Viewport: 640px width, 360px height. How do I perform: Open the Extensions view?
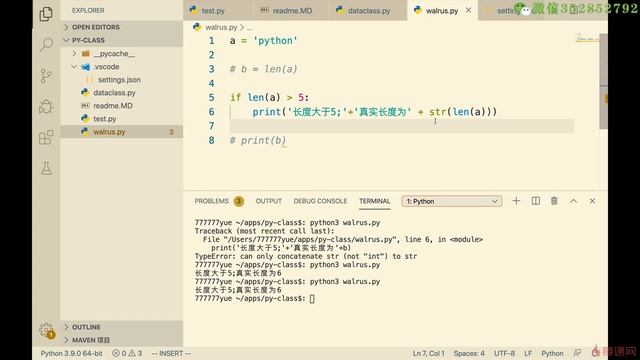46,138
